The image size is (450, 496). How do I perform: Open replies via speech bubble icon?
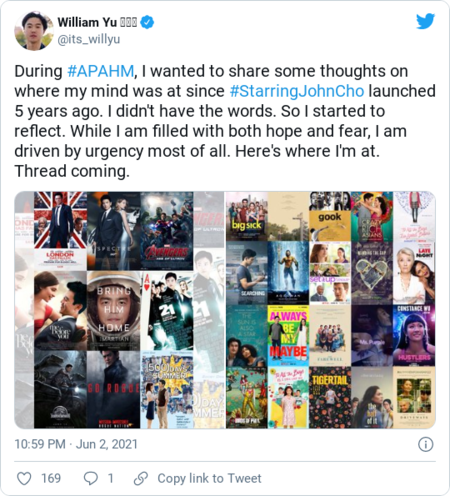pyautogui.click(x=90, y=479)
